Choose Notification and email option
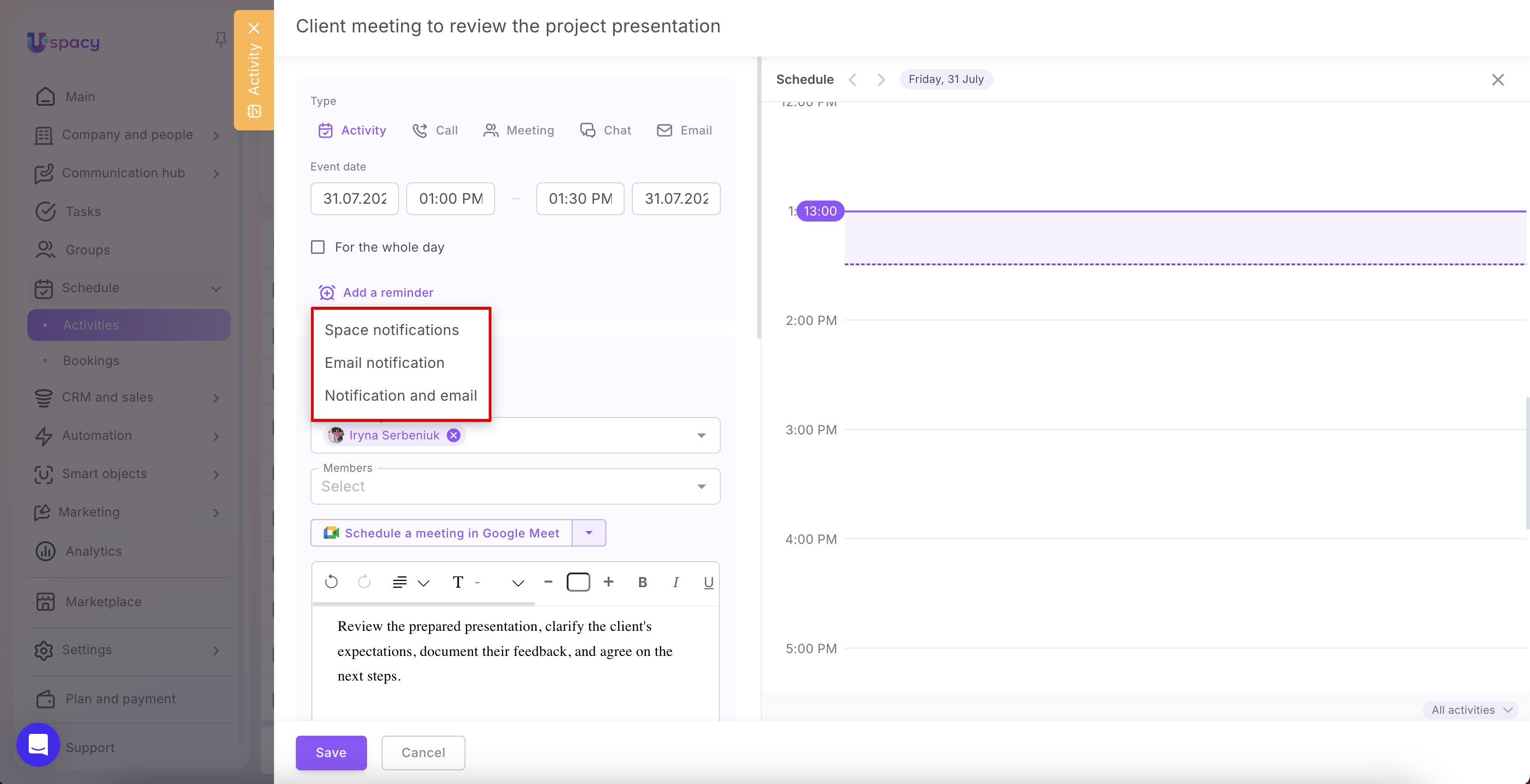This screenshot has height=784, width=1530. pos(401,396)
